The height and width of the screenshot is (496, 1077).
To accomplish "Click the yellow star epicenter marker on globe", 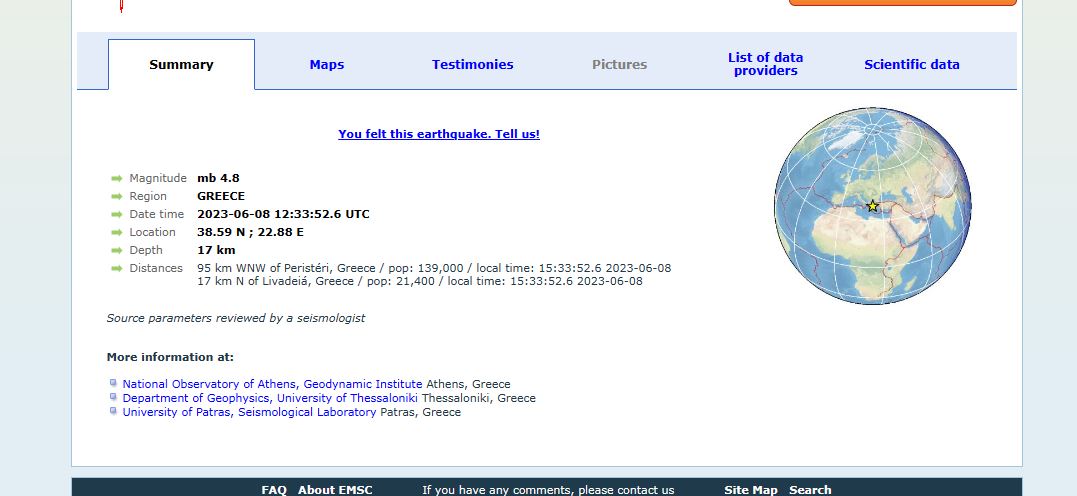I will [x=872, y=206].
